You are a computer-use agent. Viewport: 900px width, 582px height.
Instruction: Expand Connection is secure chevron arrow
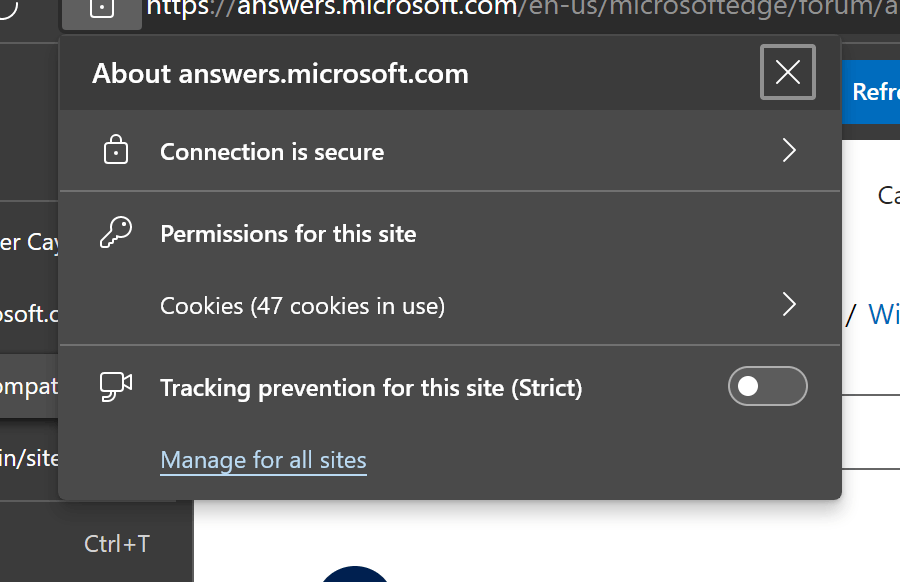tap(789, 151)
